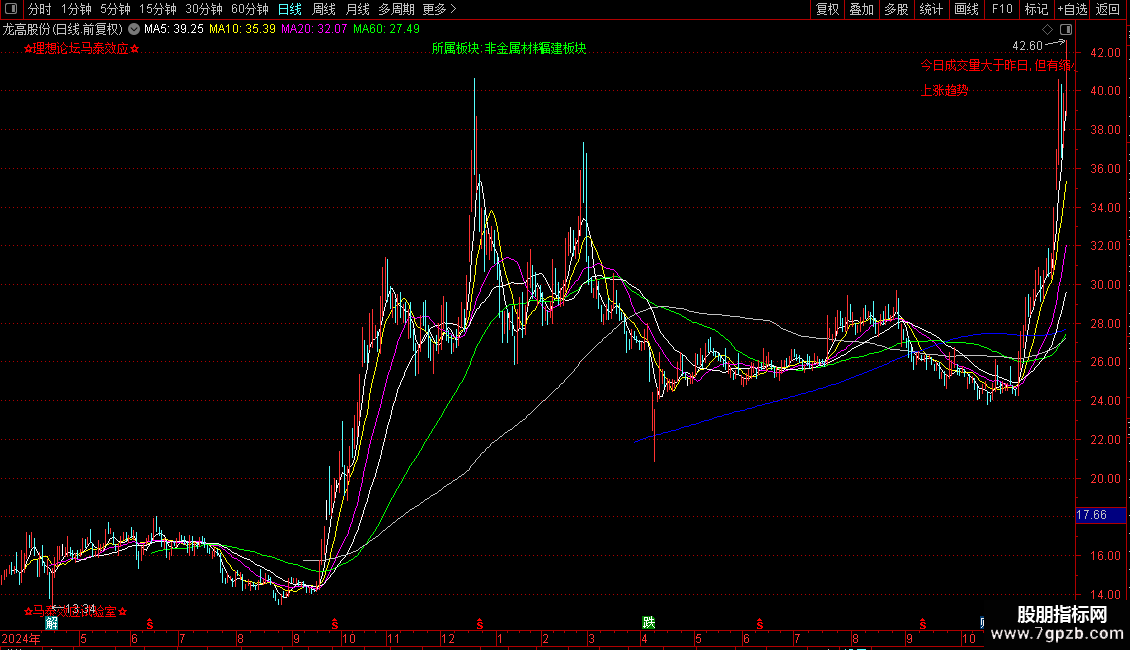
Task: Click 返回 to go back
Action: (1108, 9)
